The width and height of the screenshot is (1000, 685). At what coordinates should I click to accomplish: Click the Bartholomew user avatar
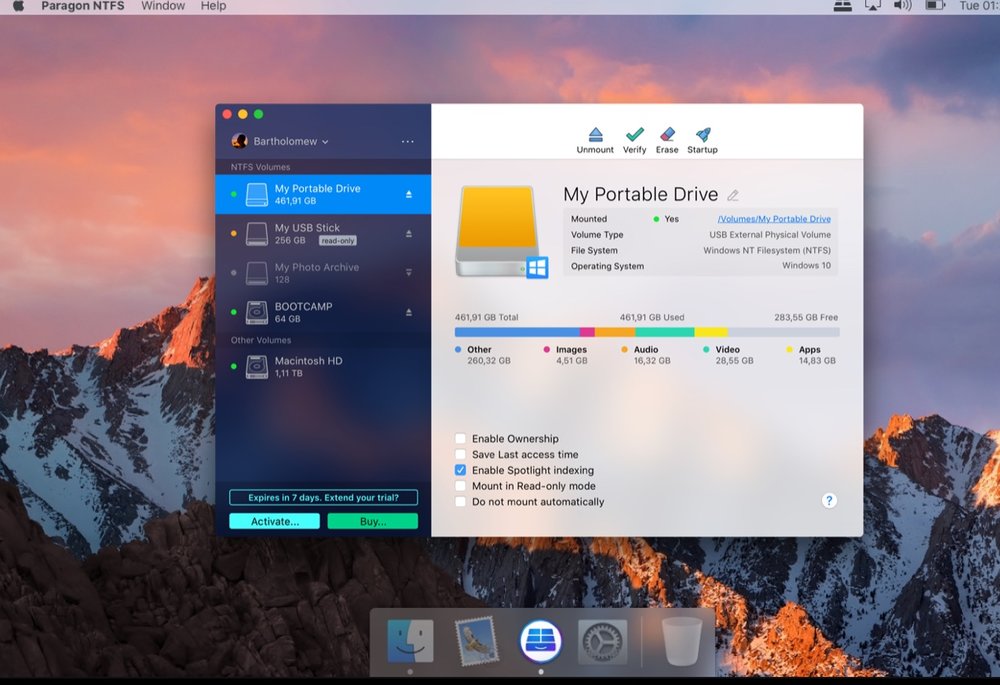click(240, 141)
